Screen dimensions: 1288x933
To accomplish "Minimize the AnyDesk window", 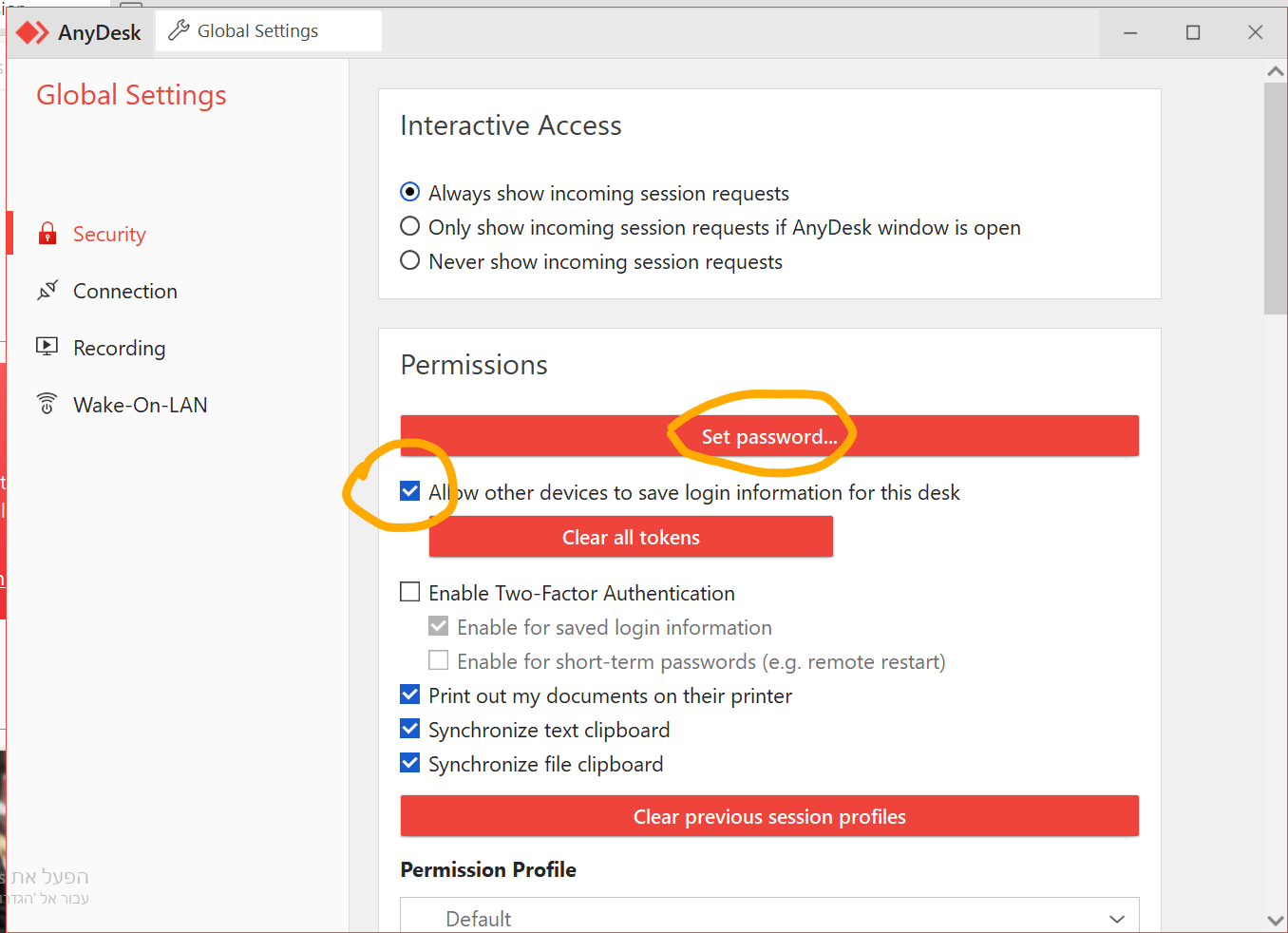I will pyautogui.click(x=1130, y=33).
